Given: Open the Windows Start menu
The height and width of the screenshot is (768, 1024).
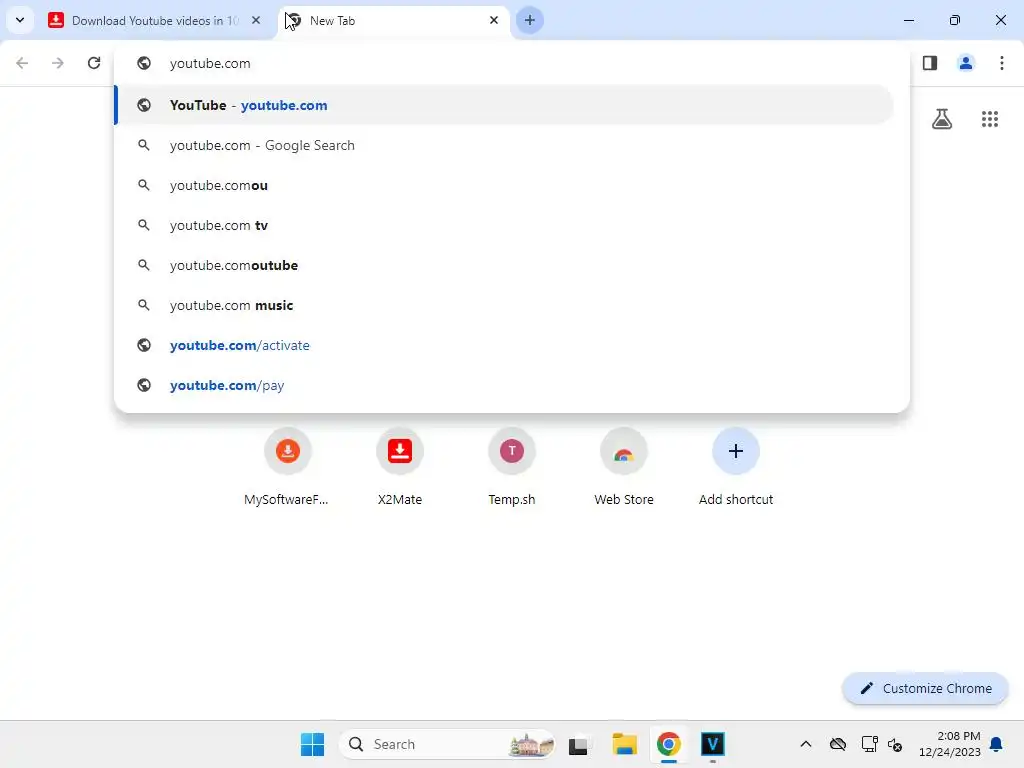Looking at the screenshot, I should pos(312,744).
